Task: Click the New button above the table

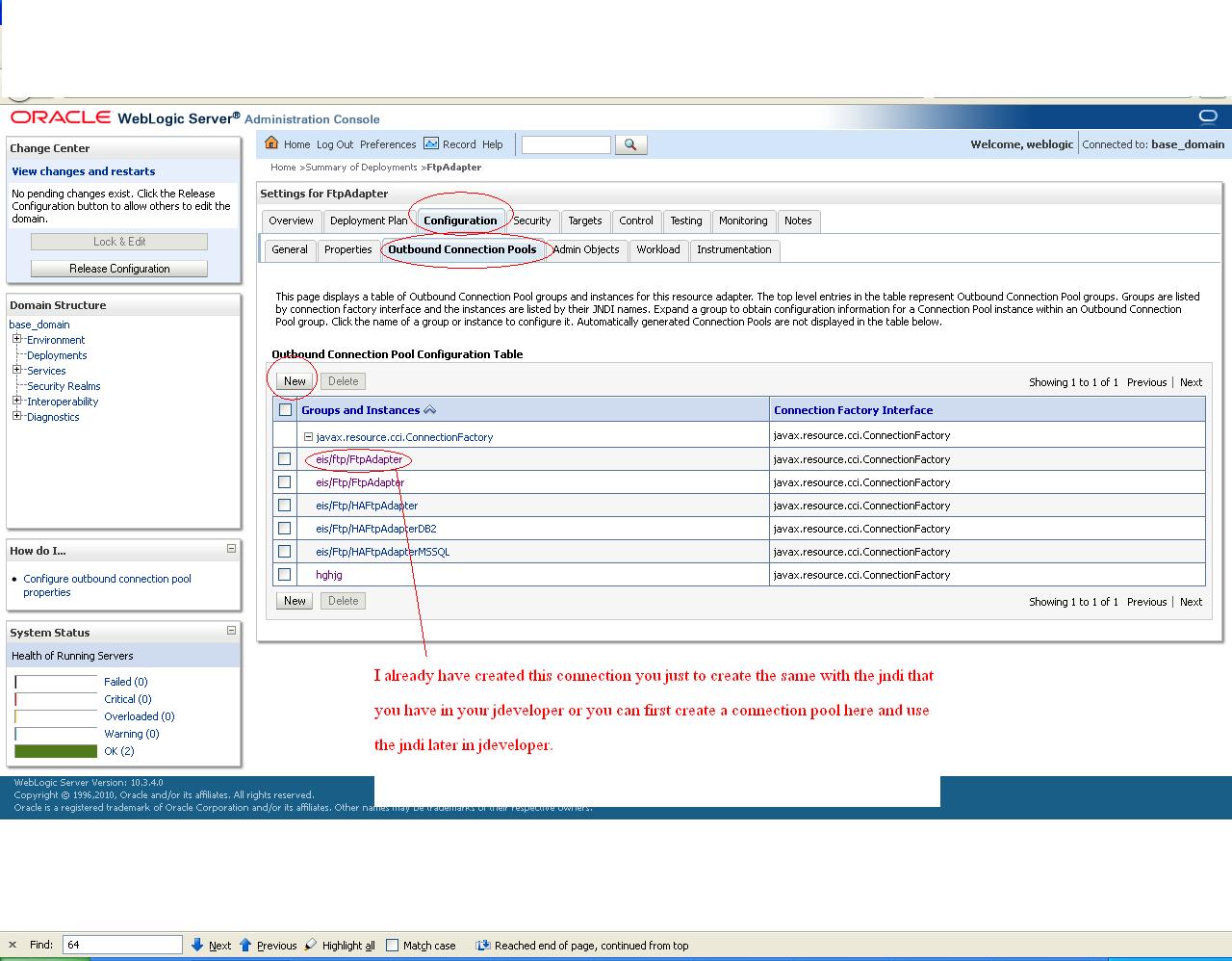Action: (x=294, y=380)
